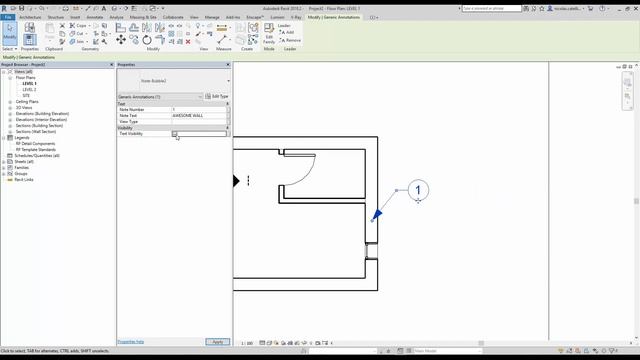This screenshot has width=640, height=360.
Task: Click the search keyword box in title bar
Action: pyautogui.click(x=491, y=8)
